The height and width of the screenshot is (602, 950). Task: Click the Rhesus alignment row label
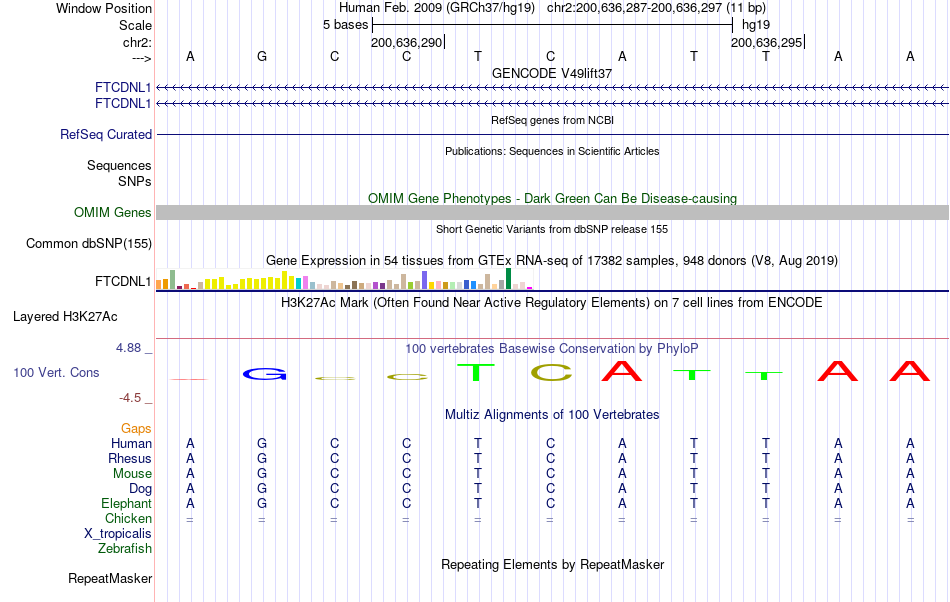[x=130, y=458]
